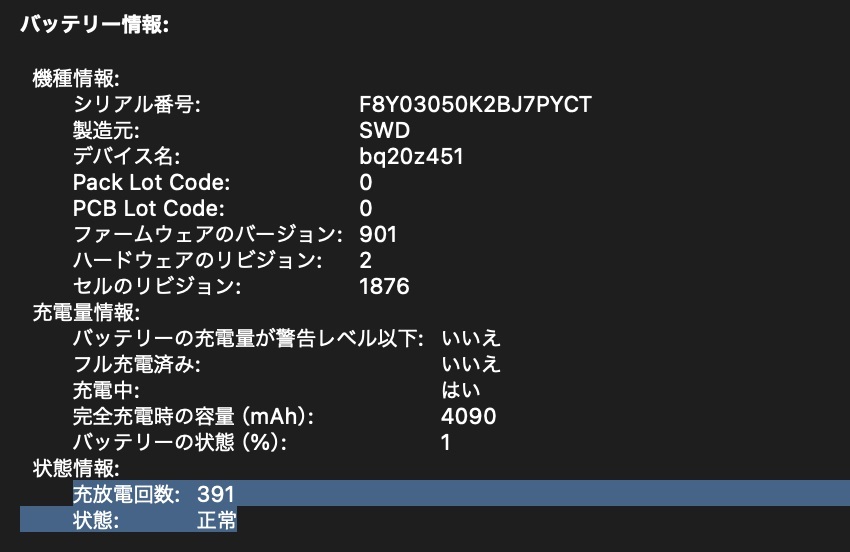Image resolution: width=850 pixels, height=552 pixels.
Task: Click the PCB Lot Code label
Action: pos(149,208)
